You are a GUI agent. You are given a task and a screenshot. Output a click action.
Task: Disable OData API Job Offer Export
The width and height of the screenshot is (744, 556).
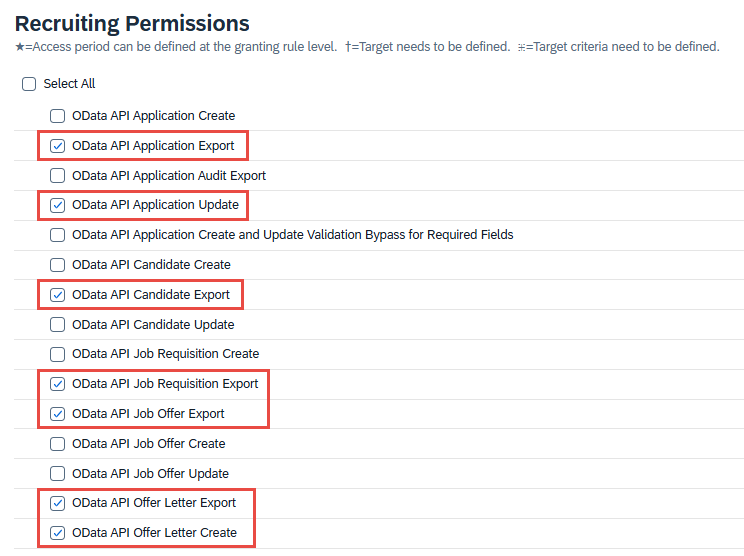tap(58, 414)
